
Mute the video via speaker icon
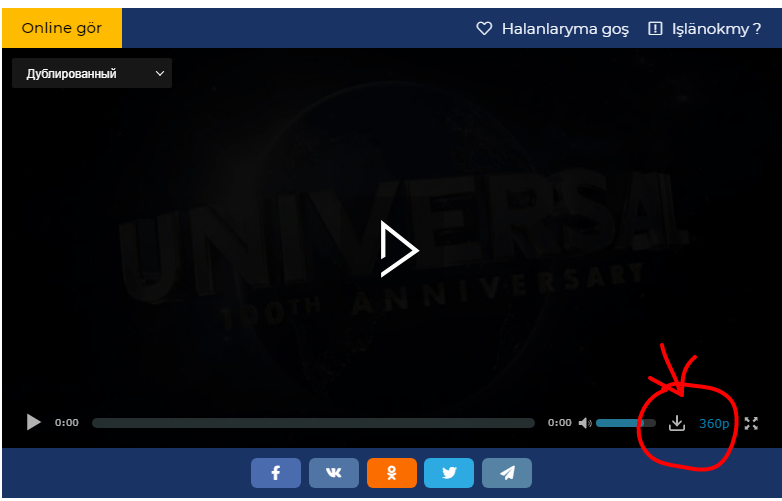(585, 423)
